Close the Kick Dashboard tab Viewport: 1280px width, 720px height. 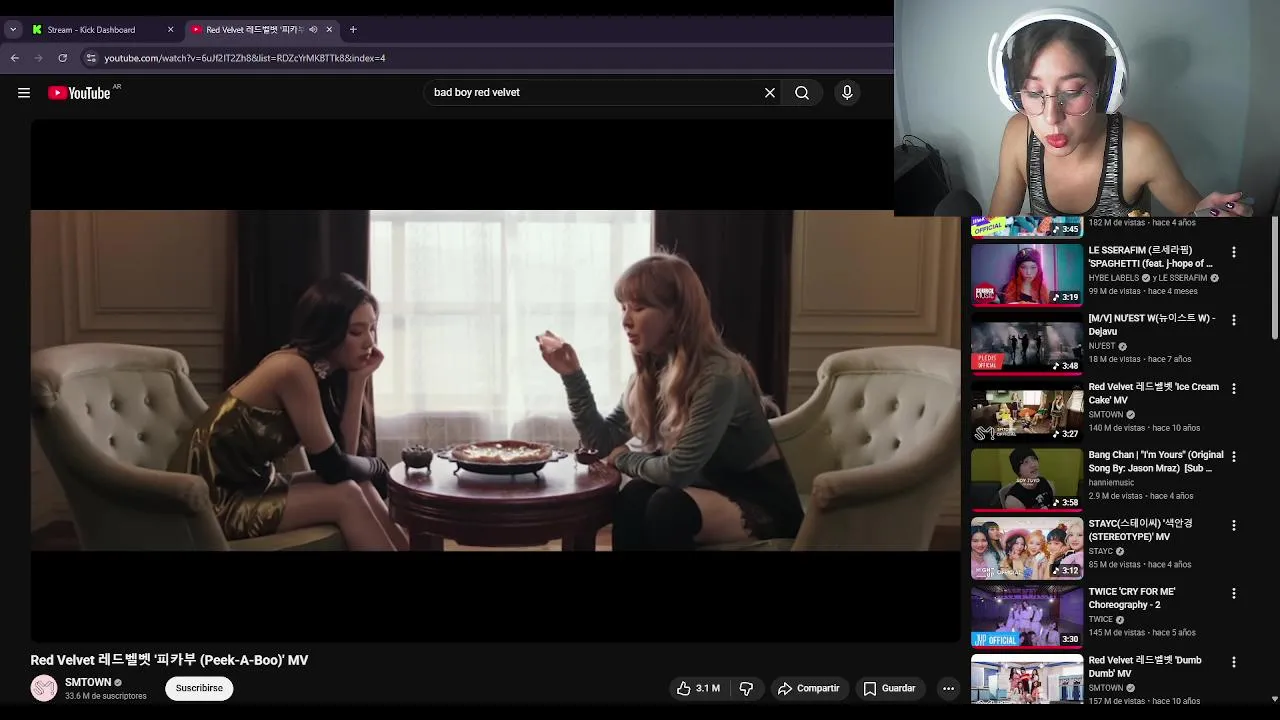tap(170, 30)
